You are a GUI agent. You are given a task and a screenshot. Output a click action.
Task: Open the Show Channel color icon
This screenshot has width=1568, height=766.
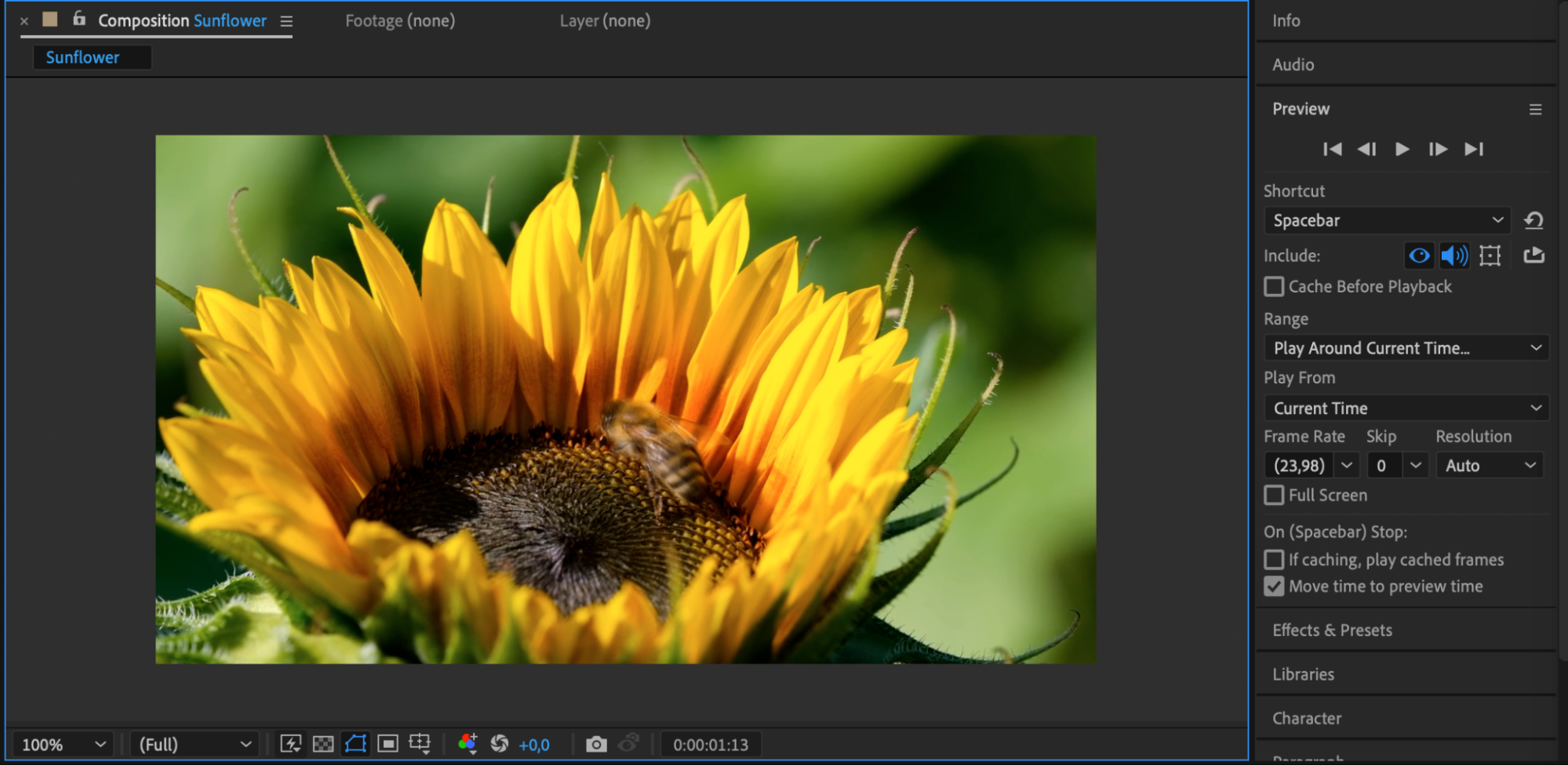(x=467, y=744)
